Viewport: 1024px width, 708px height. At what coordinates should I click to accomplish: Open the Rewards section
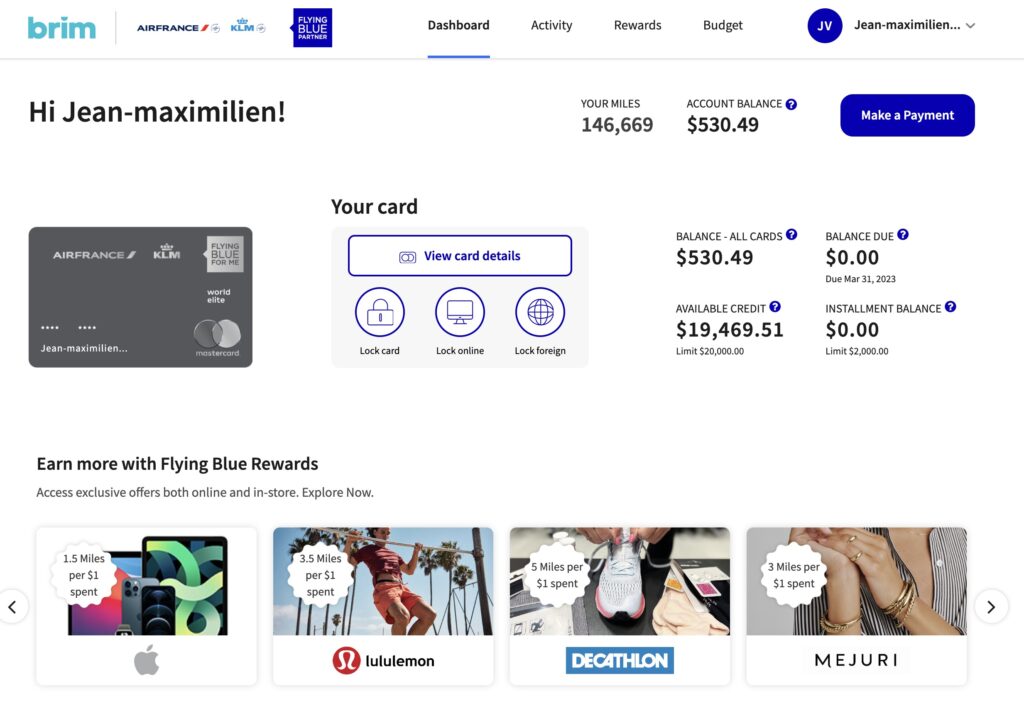click(637, 25)
